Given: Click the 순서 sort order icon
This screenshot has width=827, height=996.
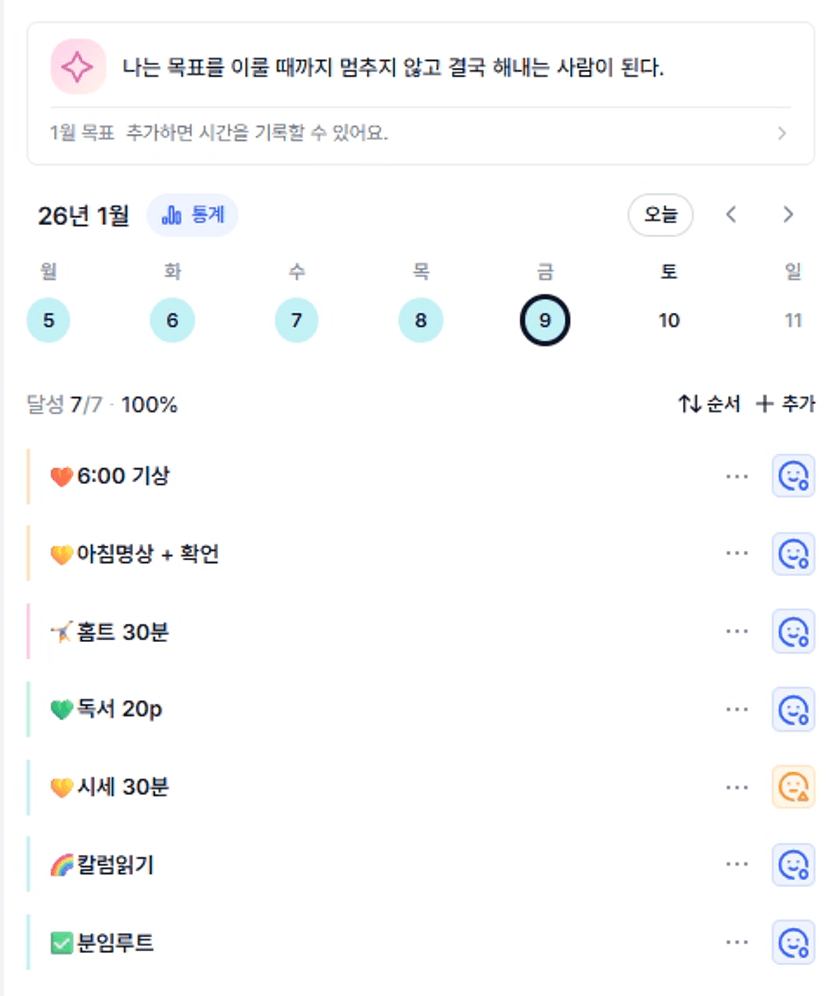Looking at the screenshot, I should coord(690,404).
